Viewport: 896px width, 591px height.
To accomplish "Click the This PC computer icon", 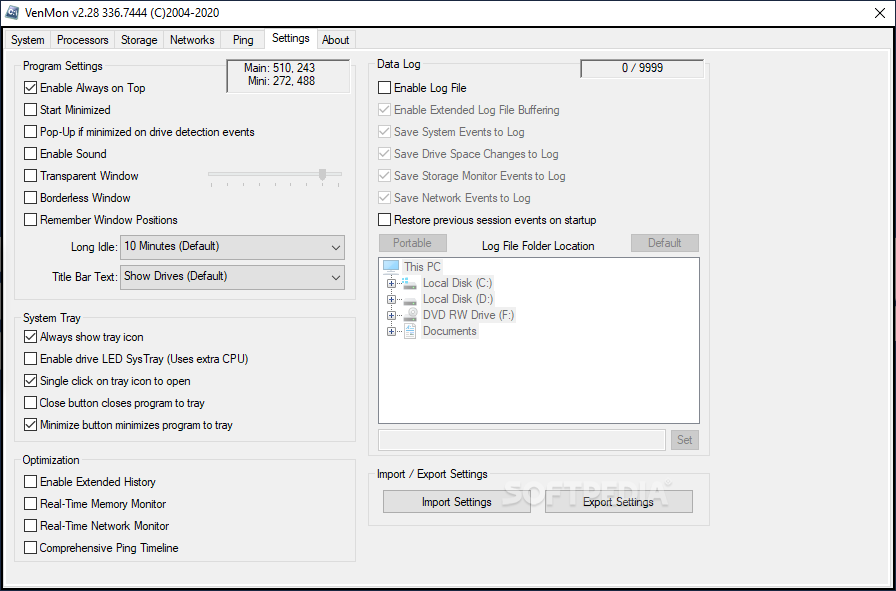I will [391, 266].
